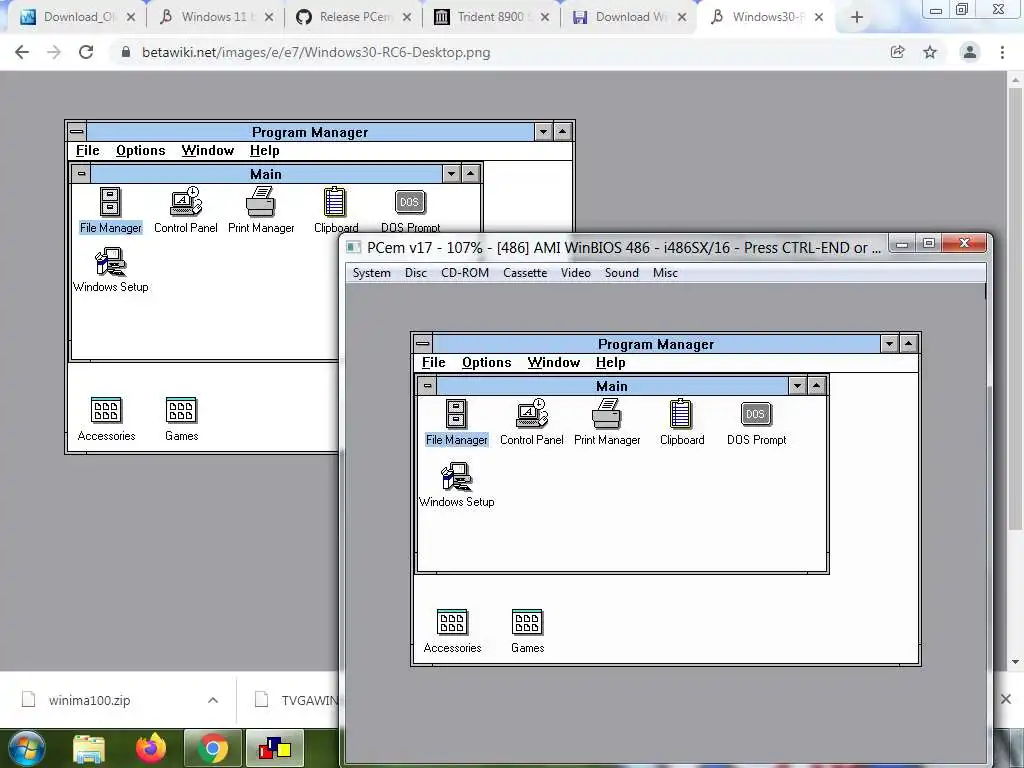Click File Manager icon in browser image

110,210
